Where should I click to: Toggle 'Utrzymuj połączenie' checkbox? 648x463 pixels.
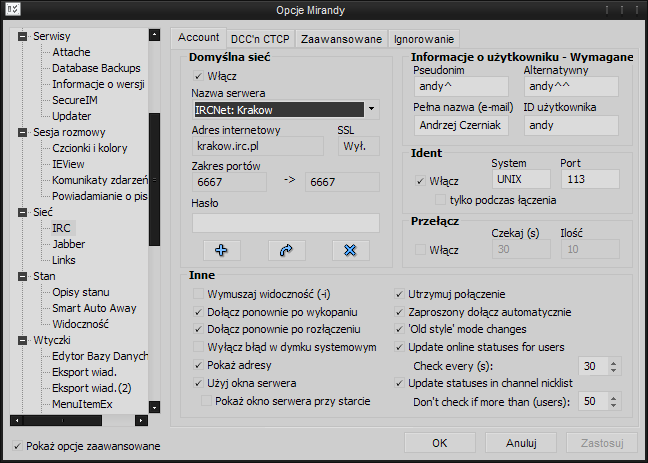[x=399, y=294]
